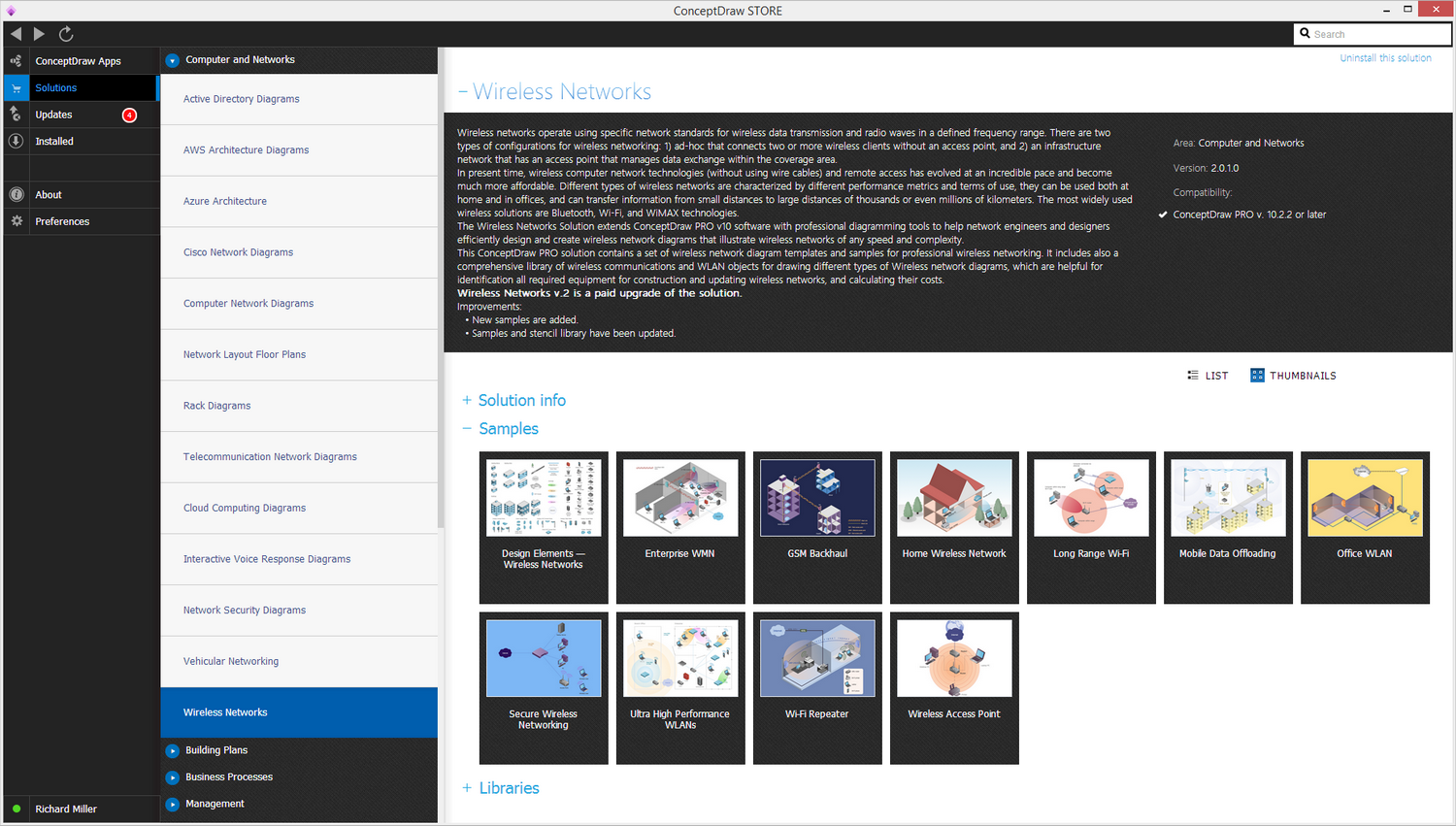Open the Solutions section
This screenshot has width=1456, height=826.
pyautogui.click(x=82, y=87)
